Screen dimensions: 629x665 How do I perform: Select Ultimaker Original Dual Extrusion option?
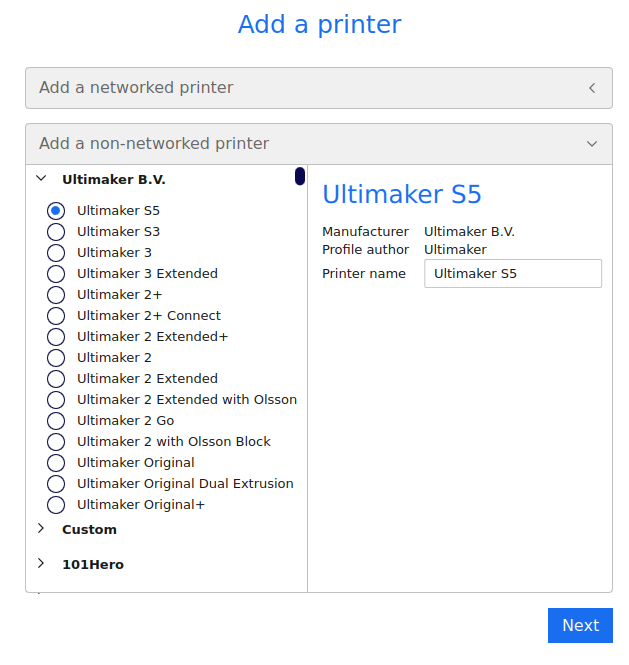(56, 484)
